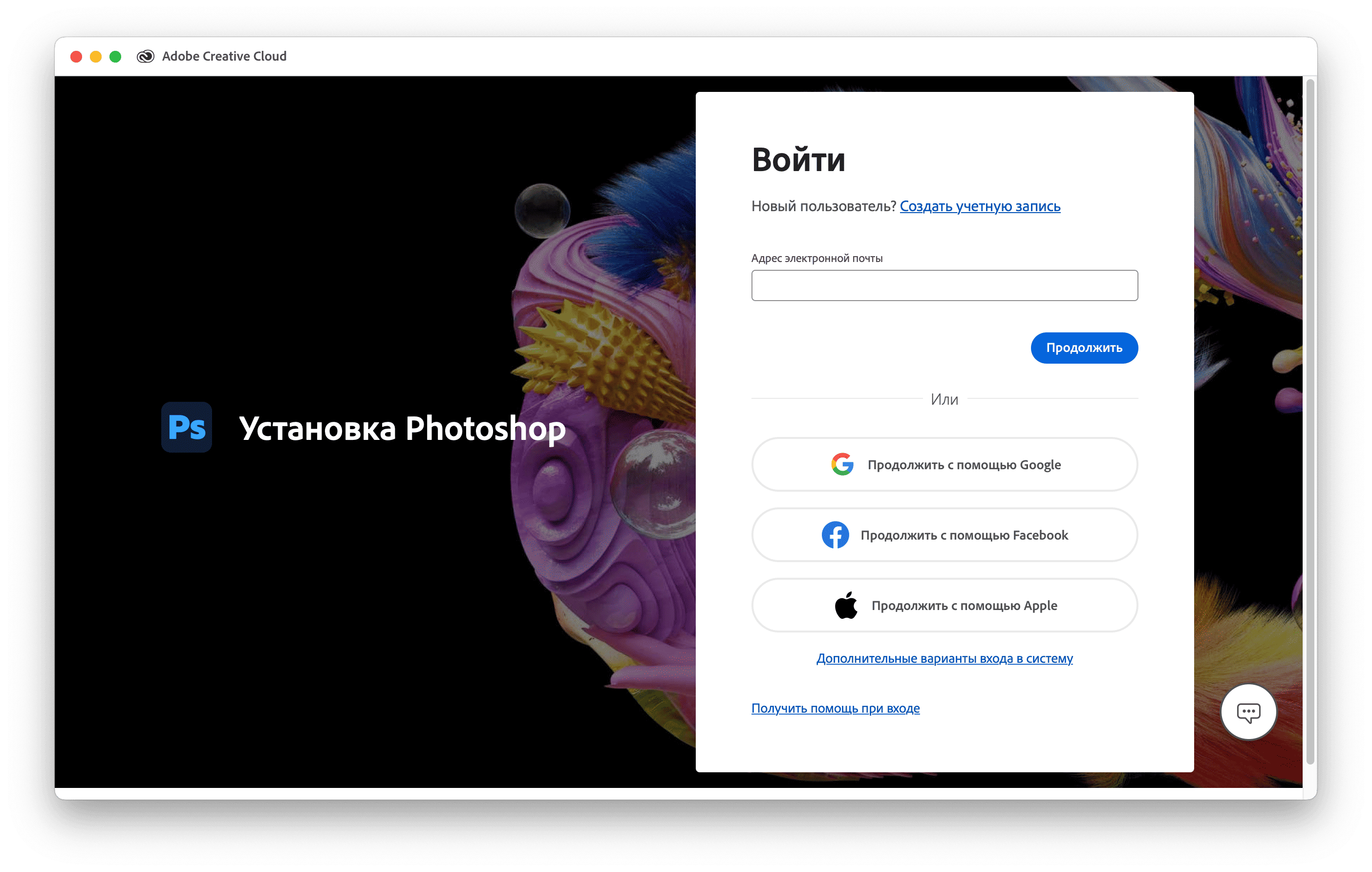Click the vertical scrollbar on right edge

1310,422
